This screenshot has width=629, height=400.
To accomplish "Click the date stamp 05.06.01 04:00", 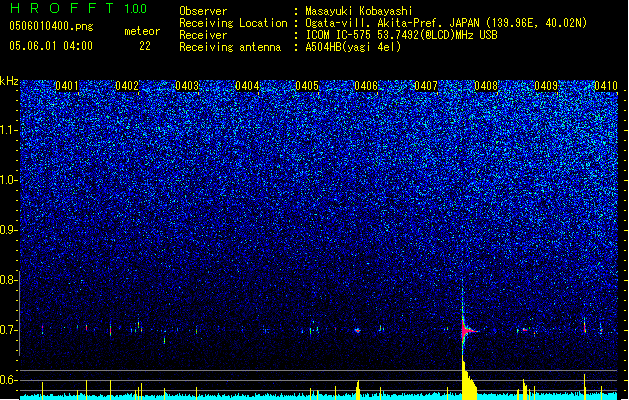I will [51, 46].
